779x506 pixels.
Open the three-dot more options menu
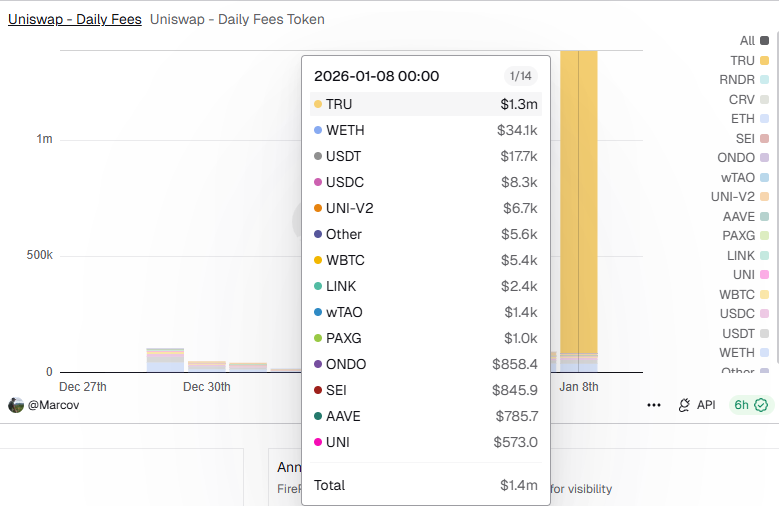point(654,405)
